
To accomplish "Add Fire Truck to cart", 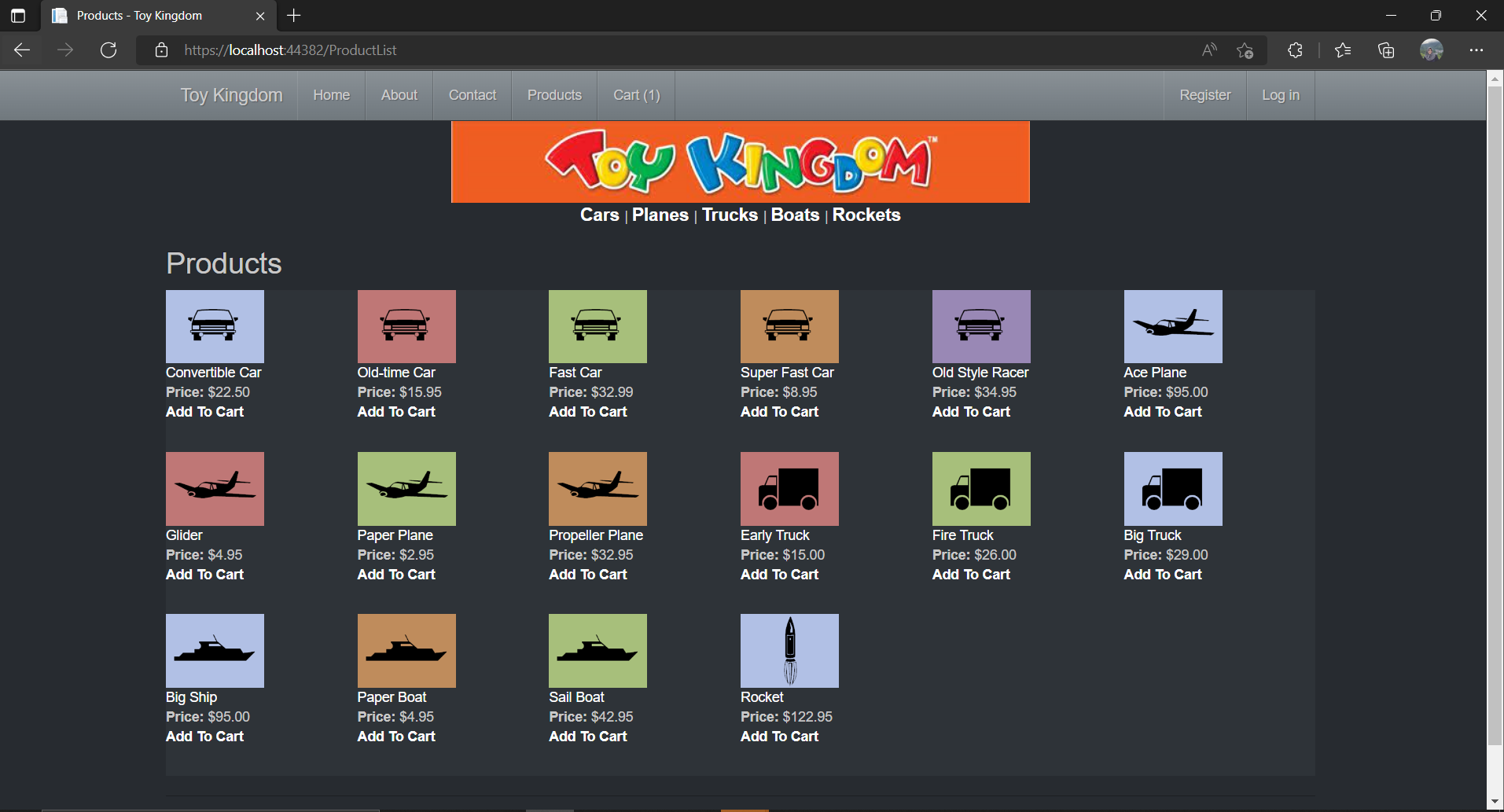I will [971, 575].
